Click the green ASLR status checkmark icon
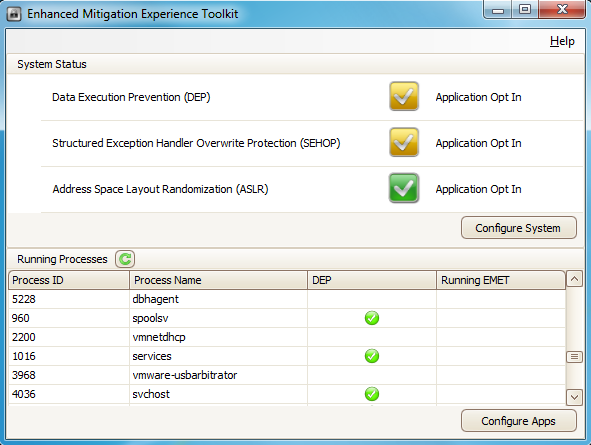591x445 pixels. (404, 188)
